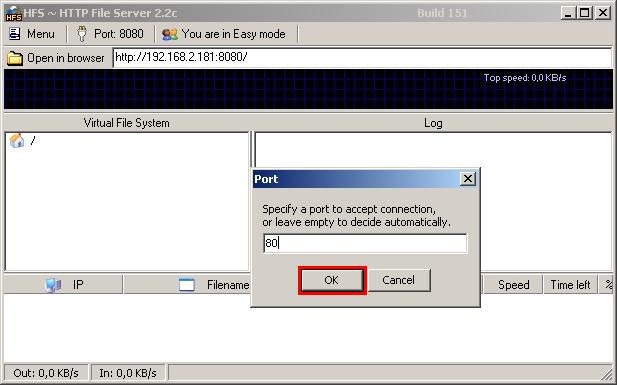
Task: Select the root slash tree item
Action: (33, 141)
